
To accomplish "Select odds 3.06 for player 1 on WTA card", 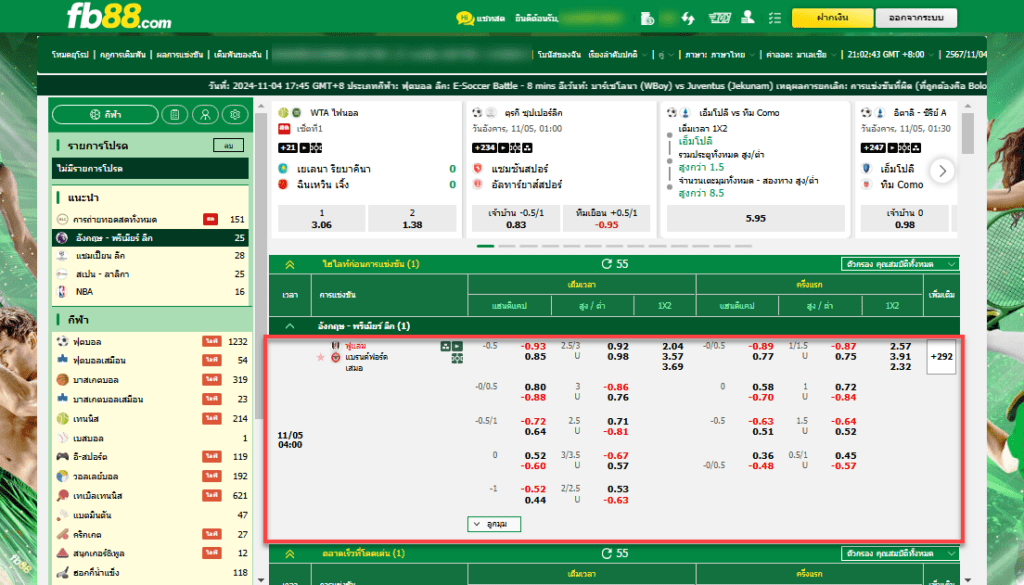I will click(321, 219).
